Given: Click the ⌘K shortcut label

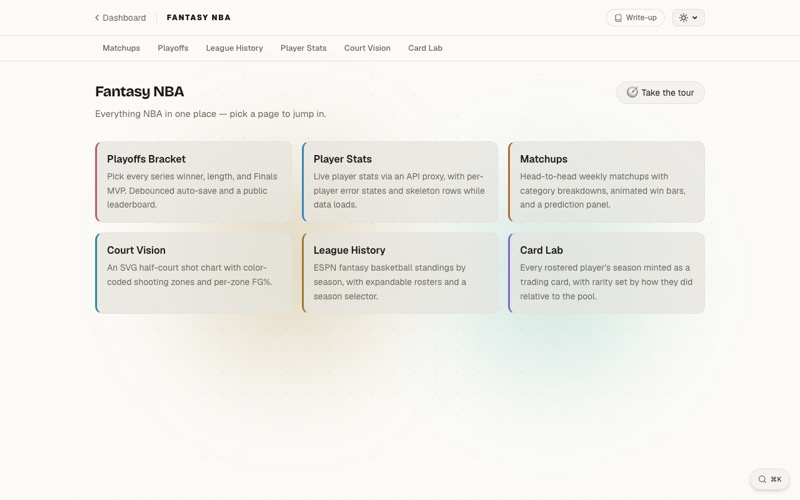Looking at the screenshot, I should (776, 479).
